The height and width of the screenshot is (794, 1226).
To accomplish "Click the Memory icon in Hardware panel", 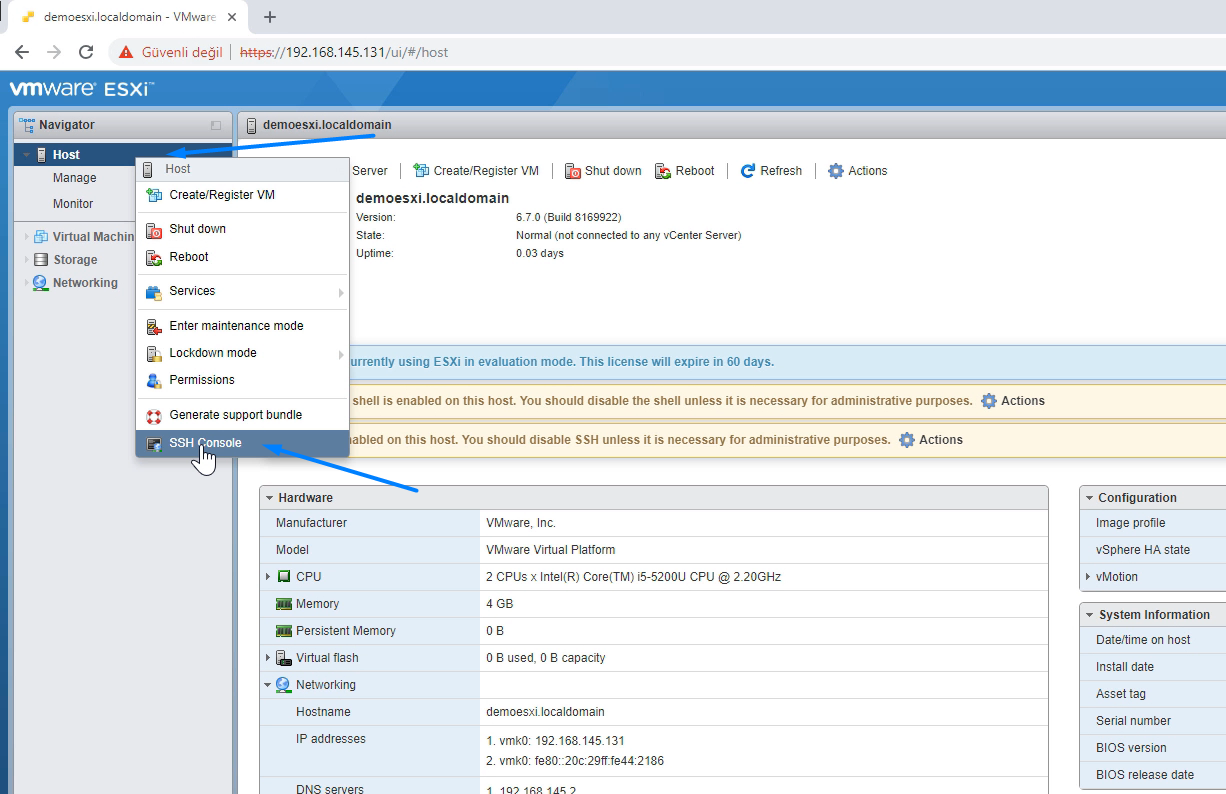I will click(284, 604).
